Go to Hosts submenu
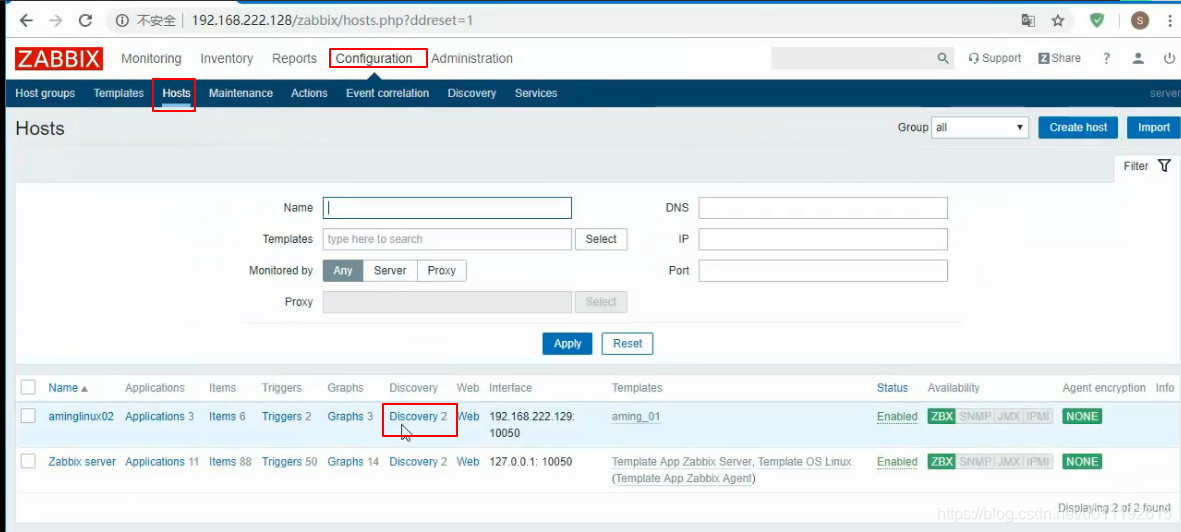This screenshot has height=532, width=1181. 176,93
